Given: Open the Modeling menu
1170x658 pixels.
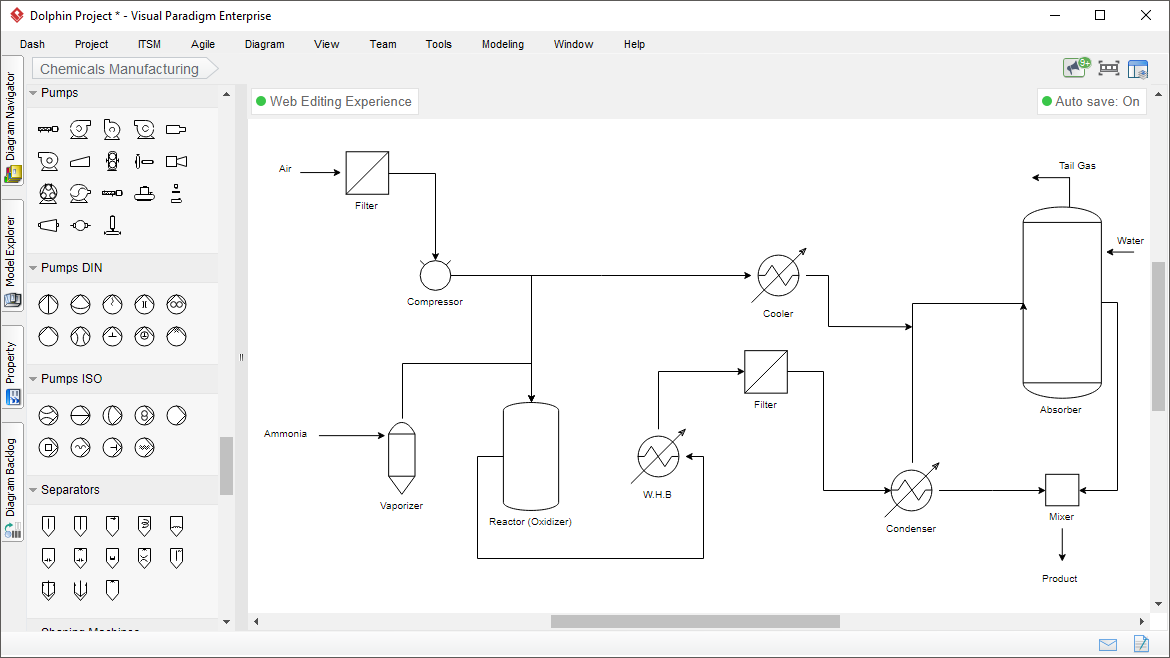Looking at the screenshot, I should pyautogui.click(x=502, y=44).
